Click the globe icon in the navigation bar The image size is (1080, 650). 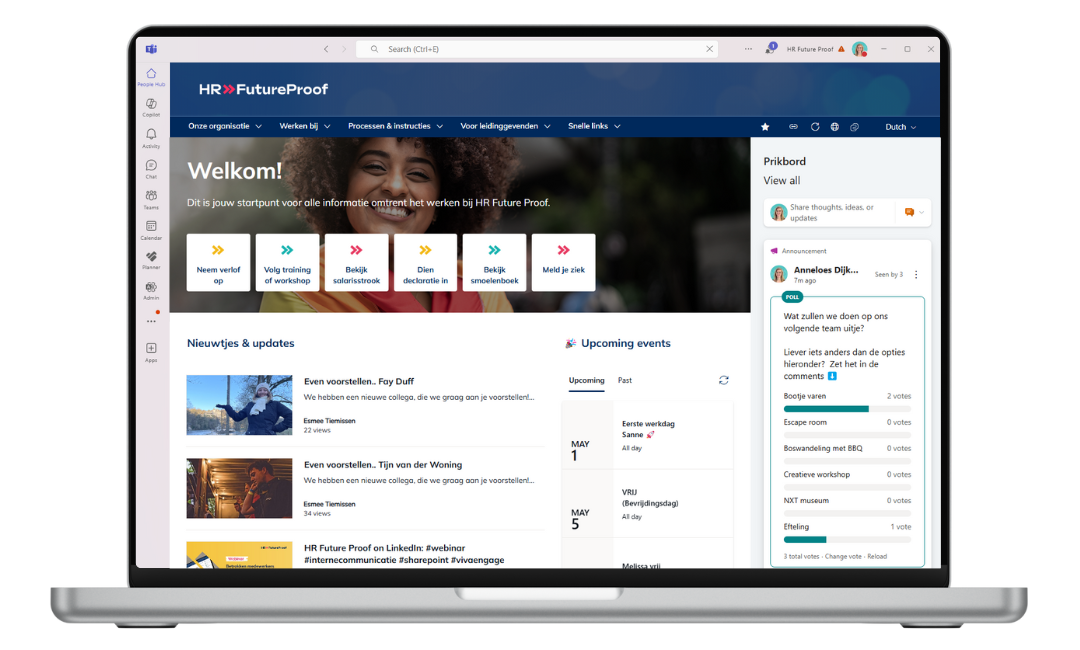click(834, 127)
